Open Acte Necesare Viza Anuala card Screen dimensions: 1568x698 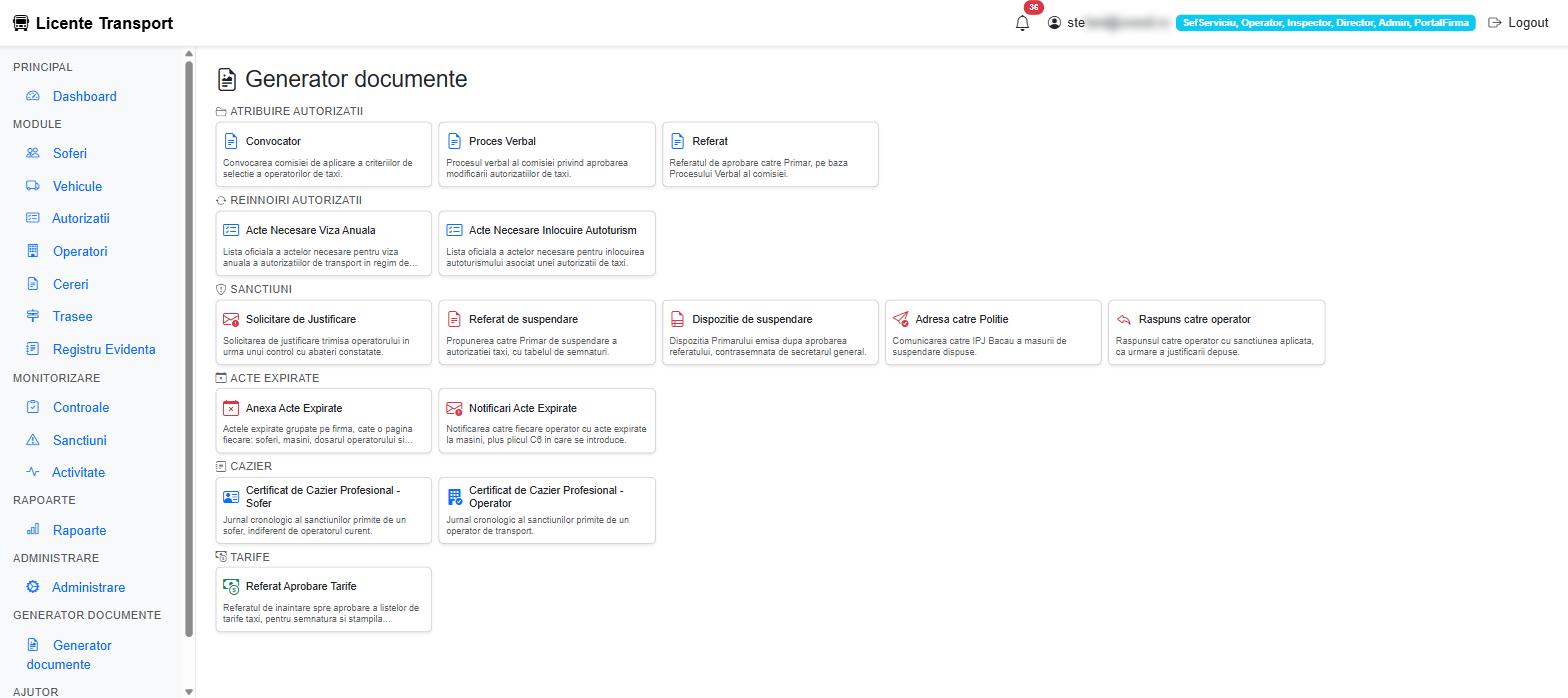[324, 243]
